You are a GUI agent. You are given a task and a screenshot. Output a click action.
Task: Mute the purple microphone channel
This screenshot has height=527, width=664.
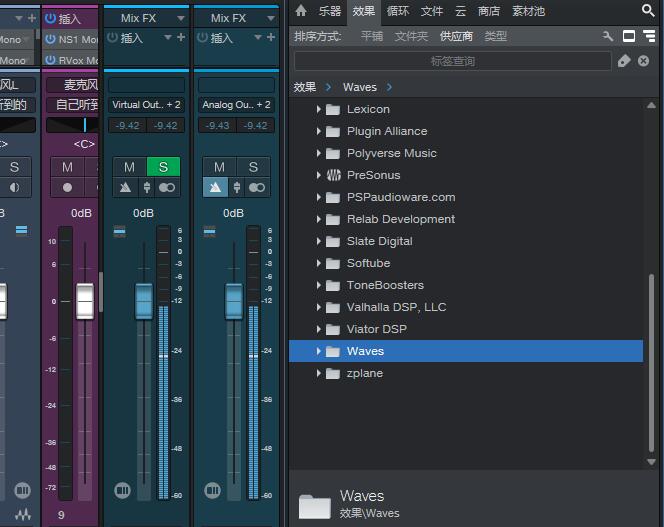pos(67,167)
